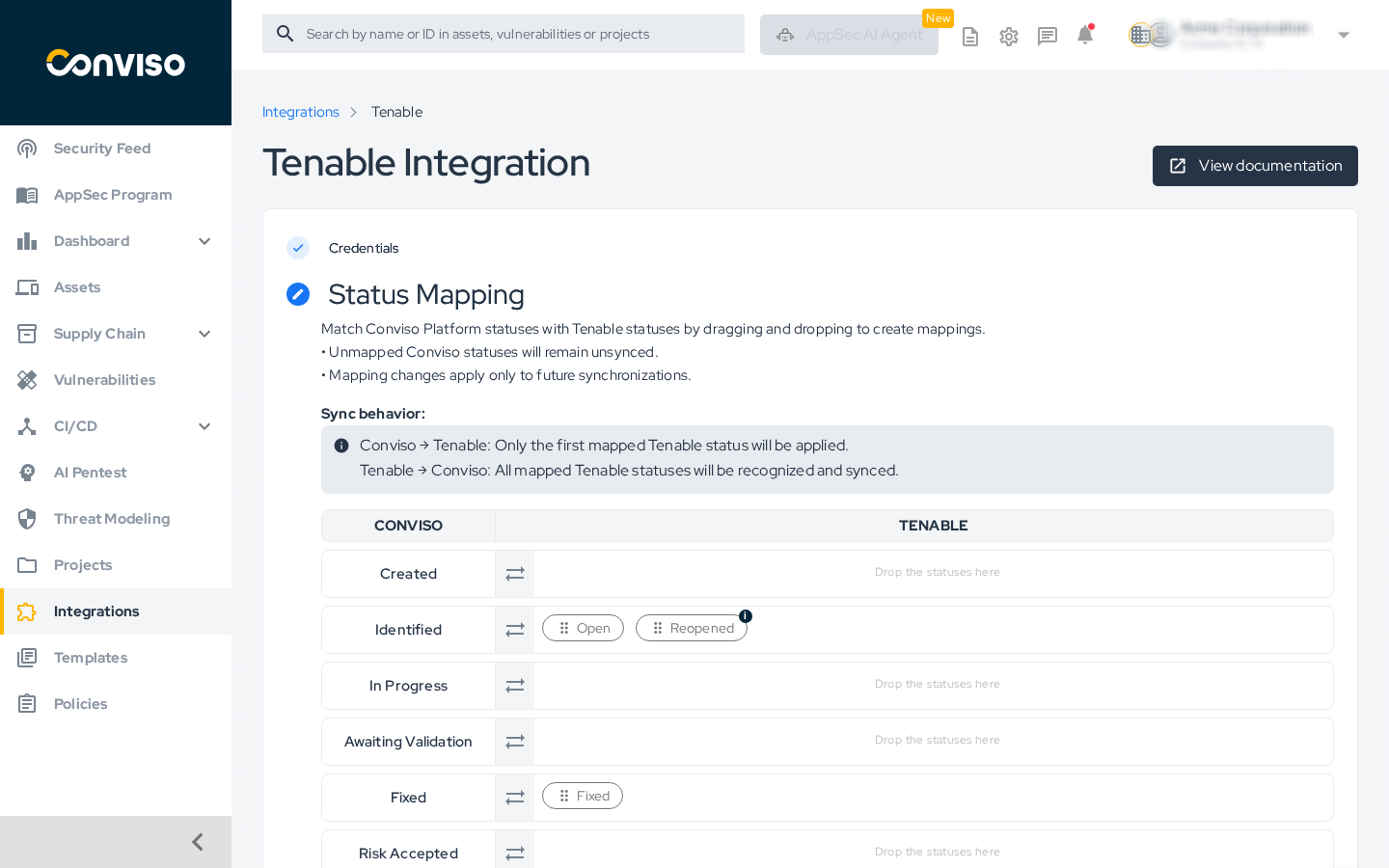Select the Reopened status chip

(x=692, y=628)
